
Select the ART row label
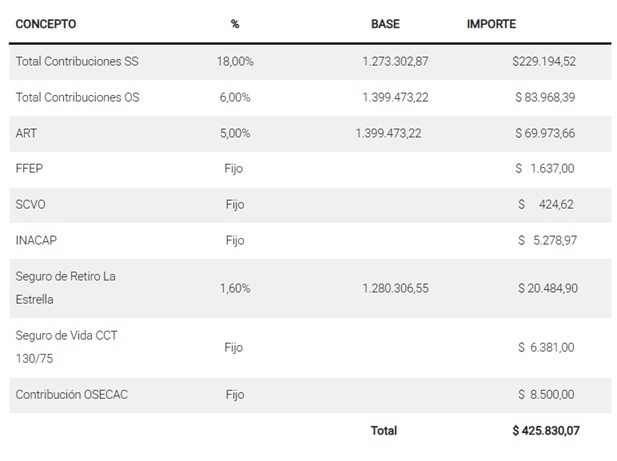click(x=27, y=133)
